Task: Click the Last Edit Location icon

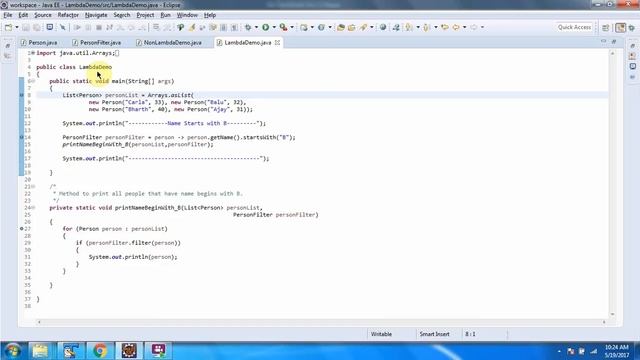Action: 445,27
